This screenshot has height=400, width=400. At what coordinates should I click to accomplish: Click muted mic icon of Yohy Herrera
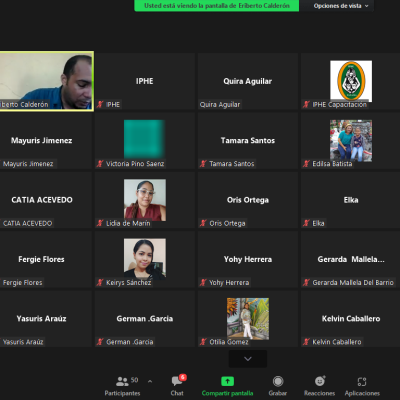[x=203, y=282]
